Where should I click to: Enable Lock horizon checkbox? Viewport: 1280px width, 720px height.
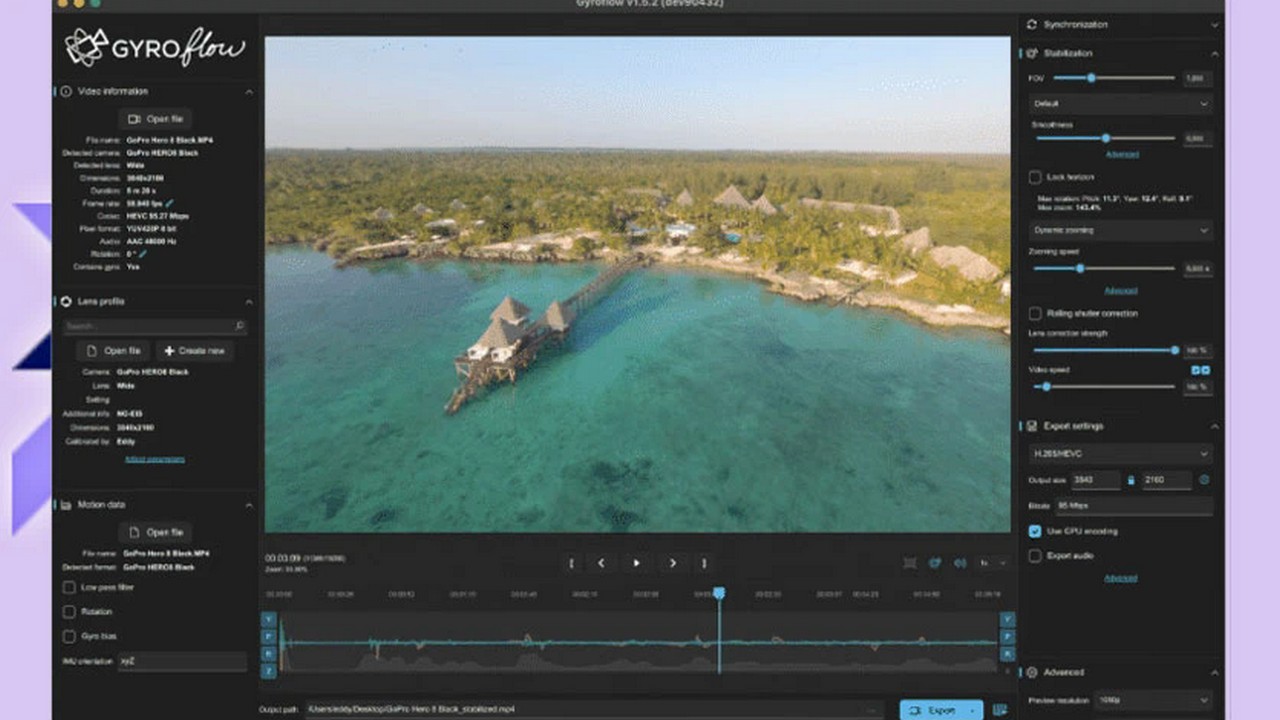click(x=1035, y=177)
